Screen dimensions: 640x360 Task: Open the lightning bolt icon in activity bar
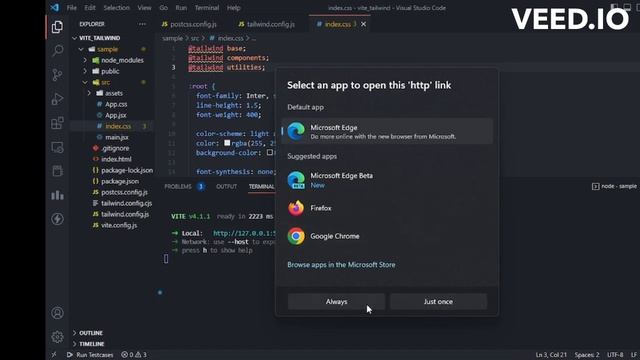pos(57,219)
